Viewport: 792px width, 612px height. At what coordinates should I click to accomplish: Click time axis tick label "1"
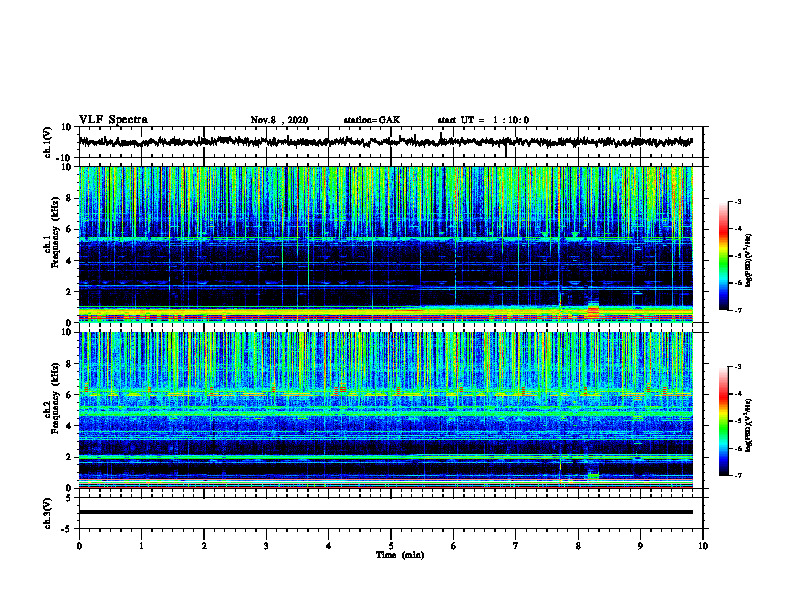tap(141, 546)
